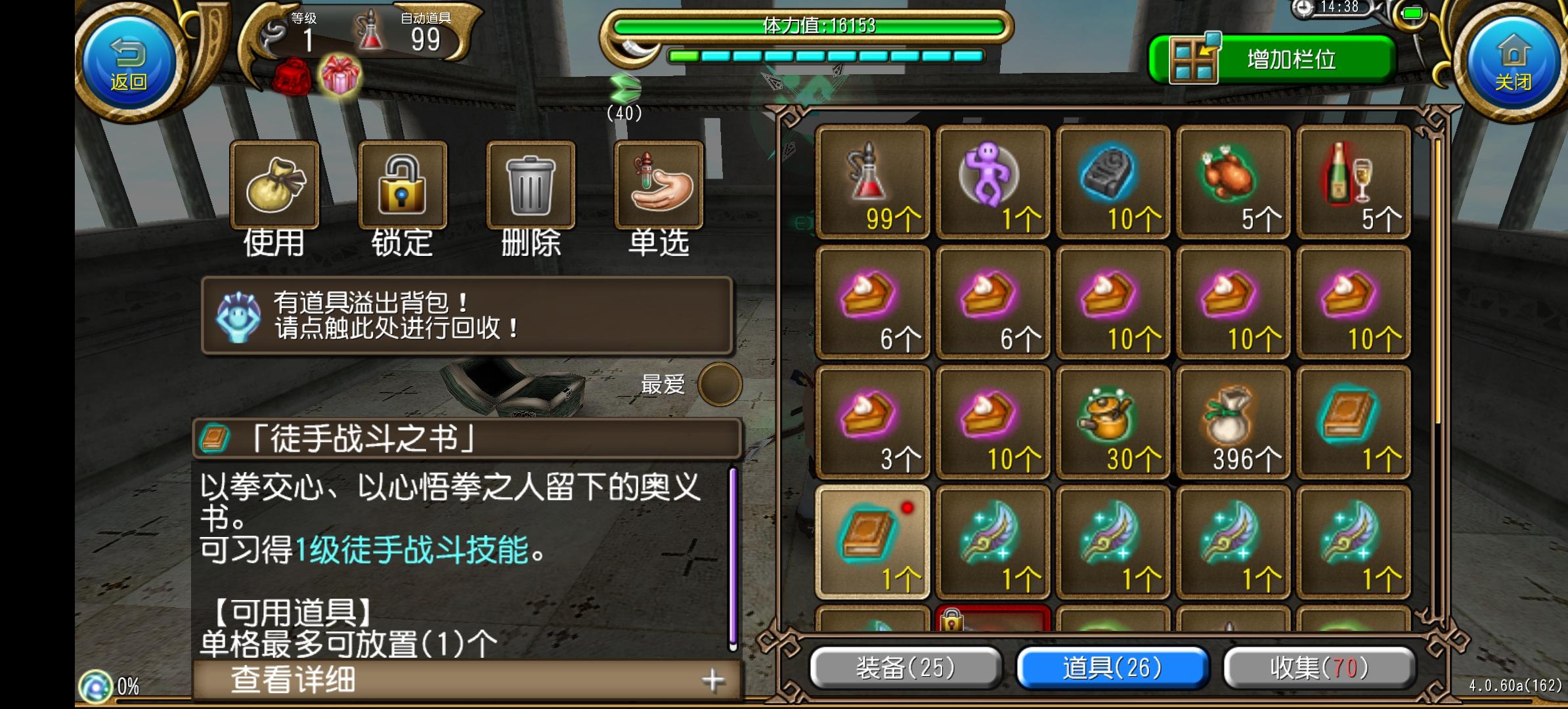This screenshot has width=1568, height=709.
Task: Click the 返回 back button
Action: [x=129, y=62]
